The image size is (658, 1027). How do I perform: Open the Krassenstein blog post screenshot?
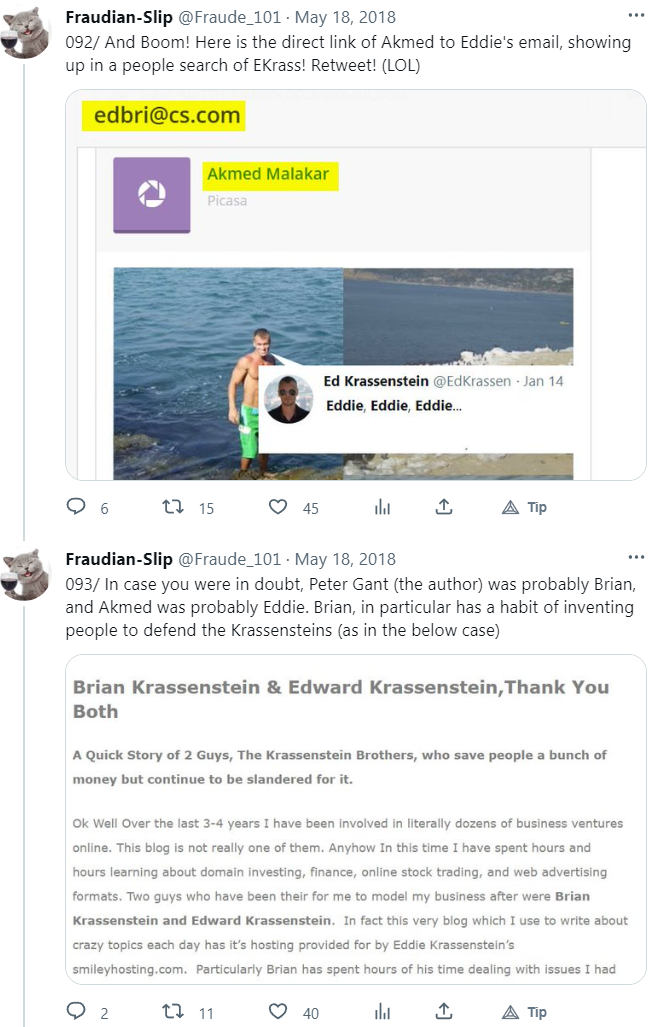(x=355, y=820)
